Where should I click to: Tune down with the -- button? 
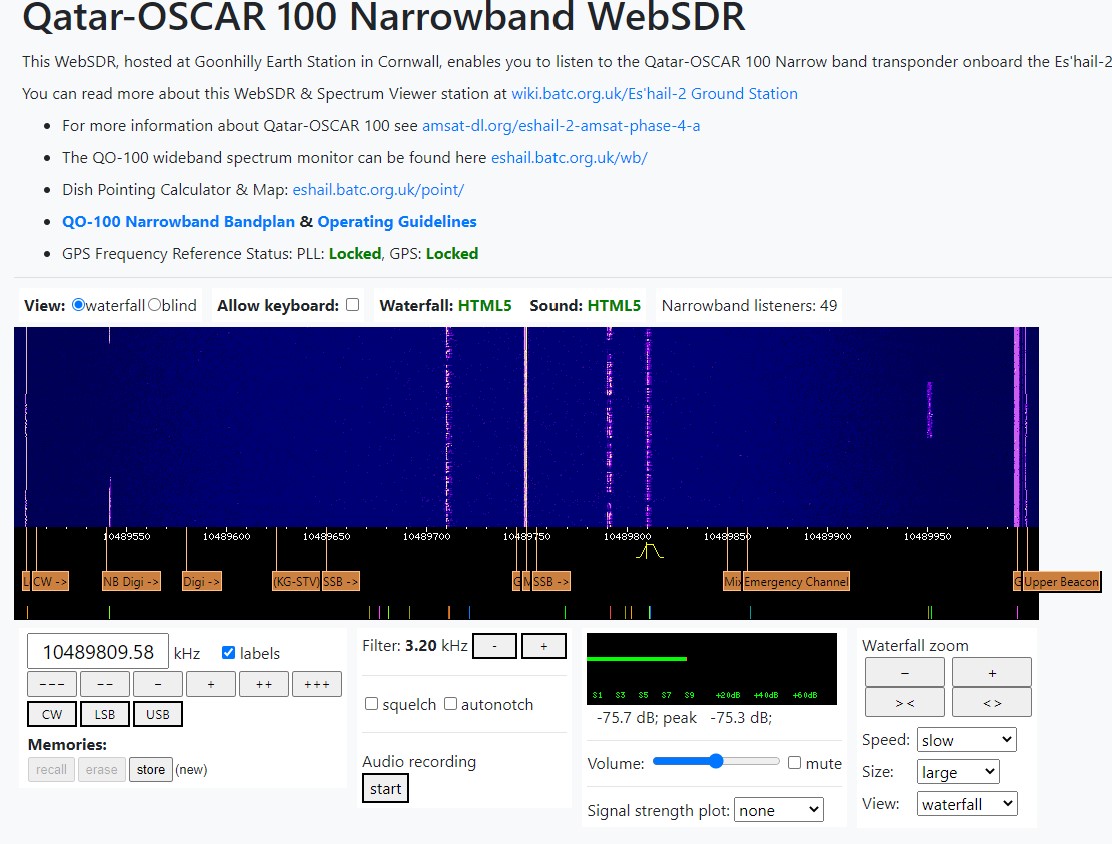tap(105, 684)
